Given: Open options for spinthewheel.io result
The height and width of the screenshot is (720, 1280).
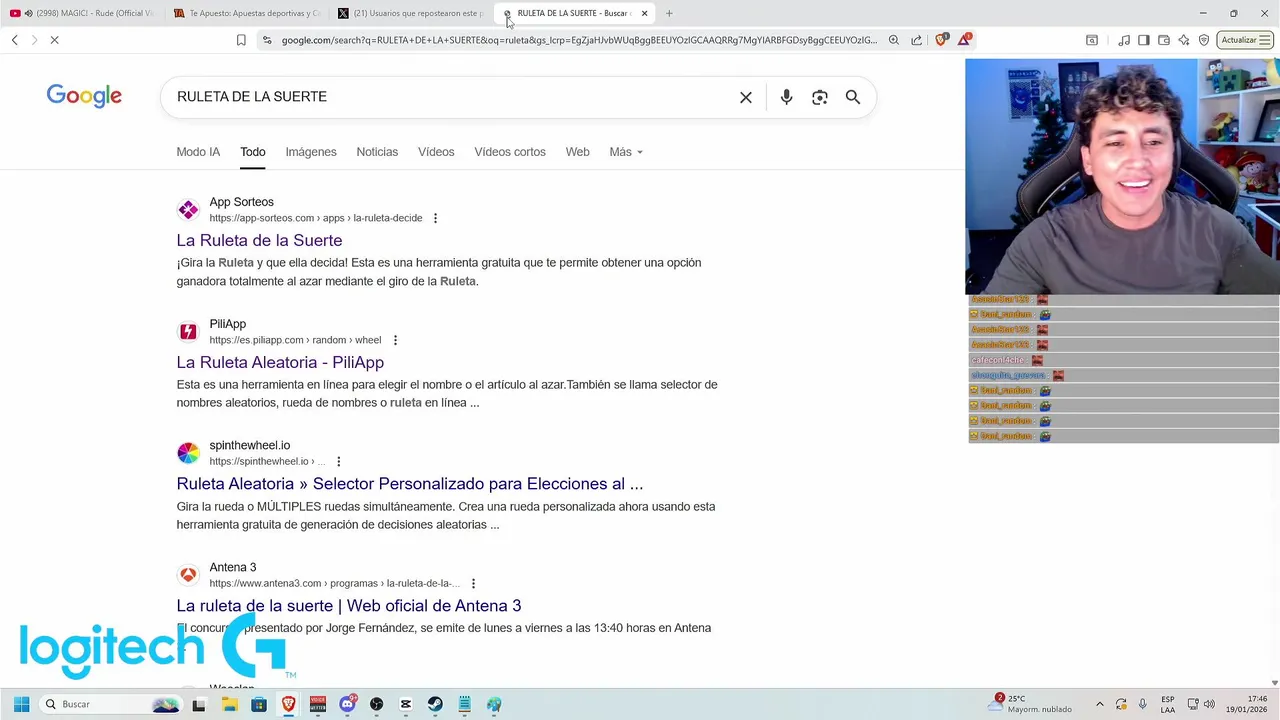Looking at the screenshot, I should 339,461.
